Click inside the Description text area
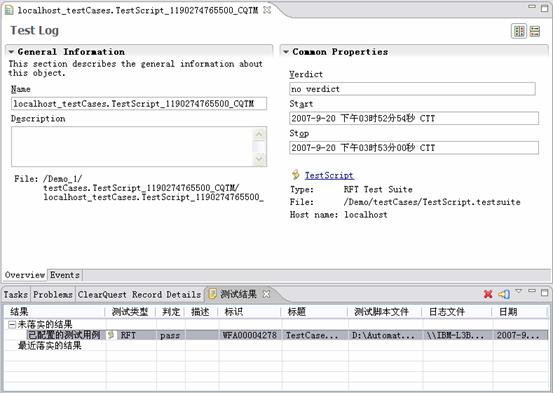The width and height of the screenshot is (553, 393). click(x=132, y=146)
